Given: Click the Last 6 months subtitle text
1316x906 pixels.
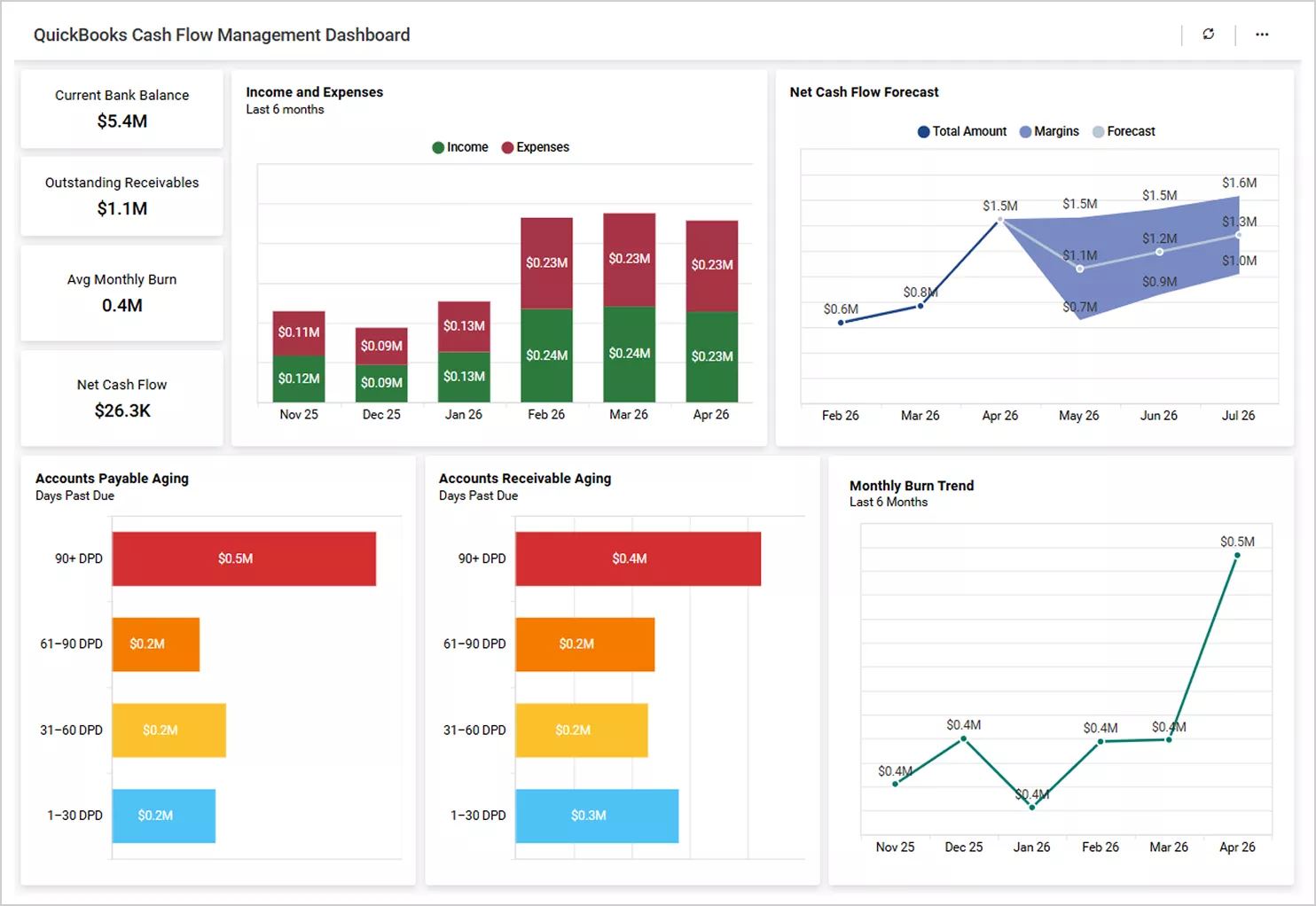Looking at the screenshot, I should point(285,110).
